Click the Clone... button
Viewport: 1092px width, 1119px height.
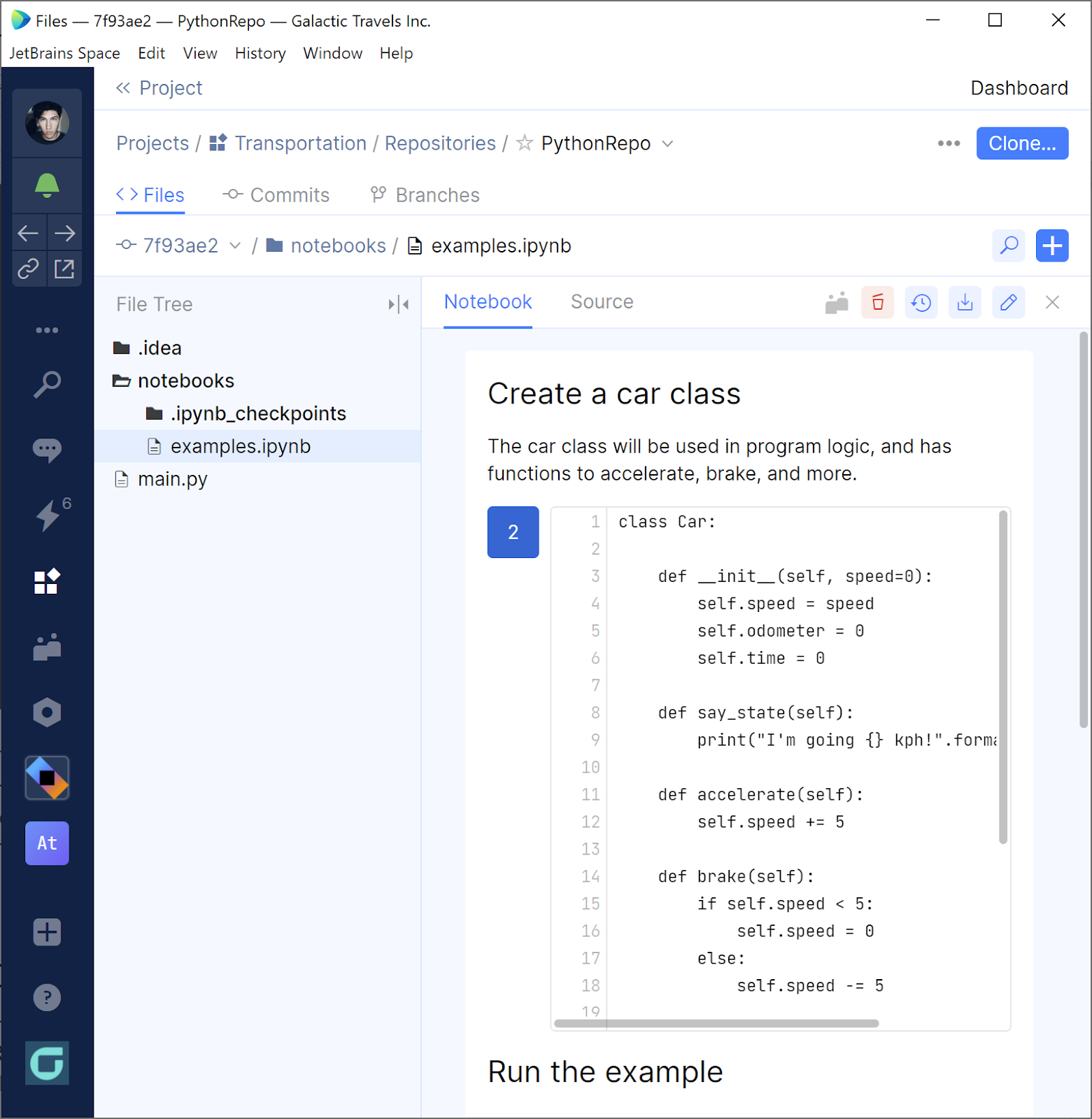point(1021,143)
